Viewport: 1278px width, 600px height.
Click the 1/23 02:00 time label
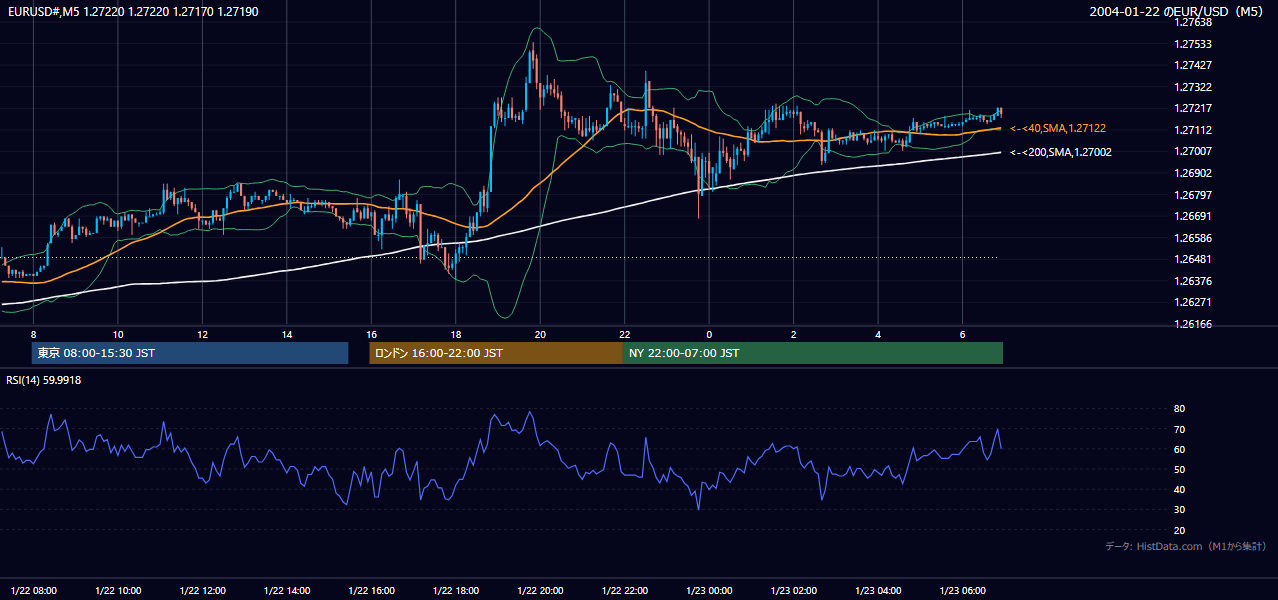click(793, 590)
